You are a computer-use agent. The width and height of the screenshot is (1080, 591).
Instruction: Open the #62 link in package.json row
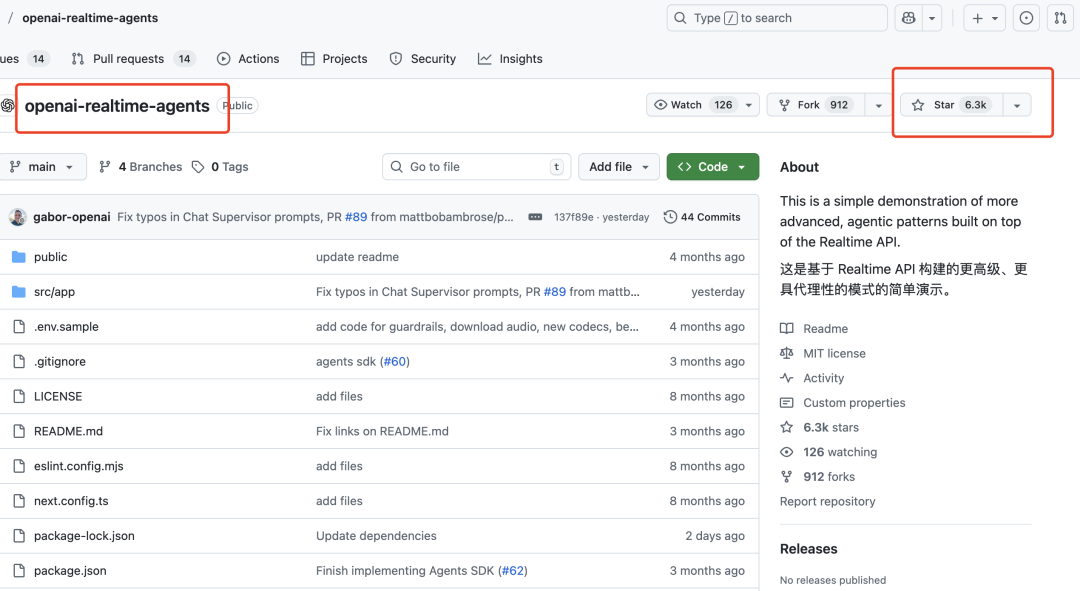click(x=512, y=570)
